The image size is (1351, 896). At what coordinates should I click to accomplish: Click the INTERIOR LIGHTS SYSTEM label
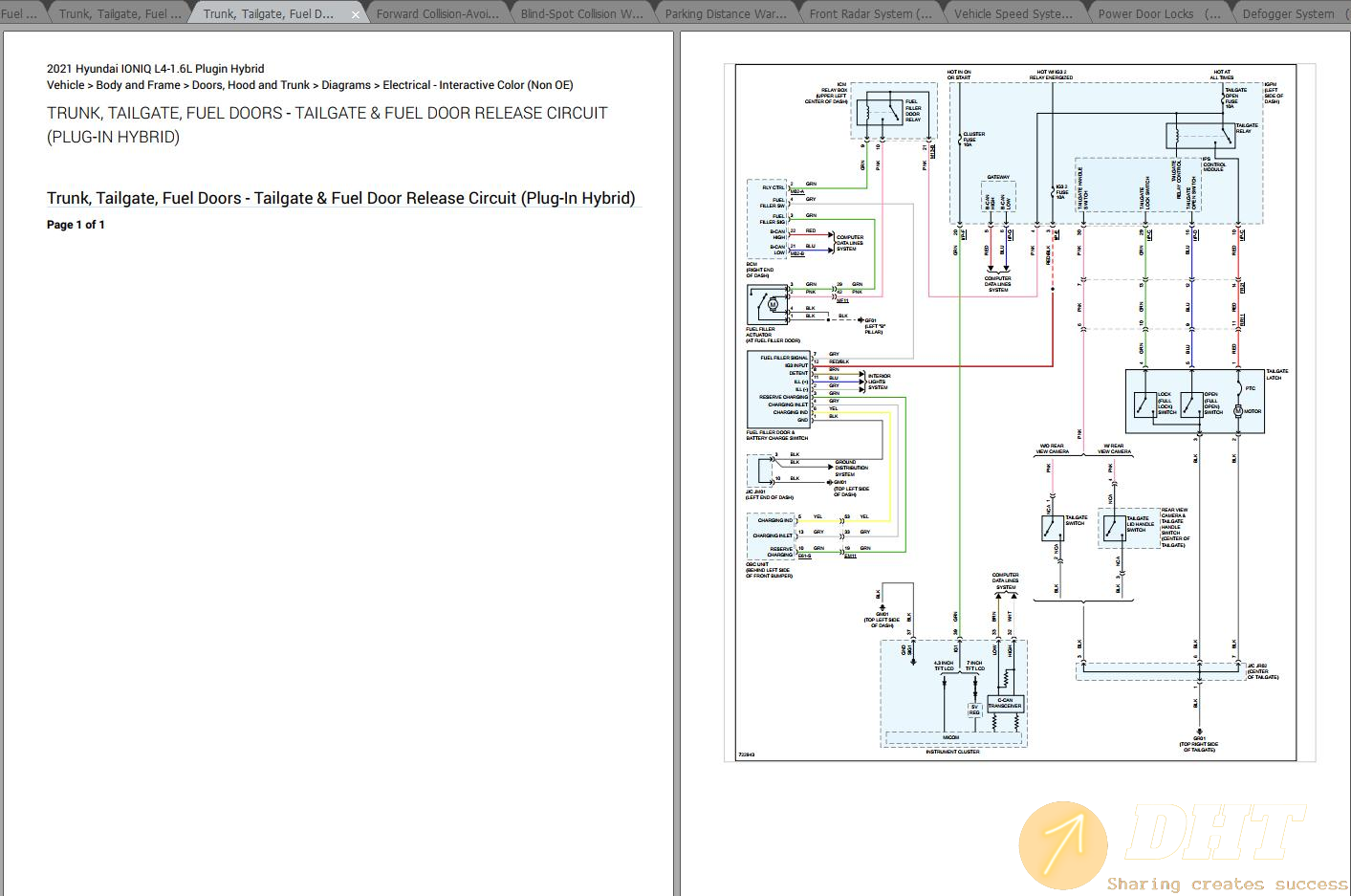[x=879, y=382]
